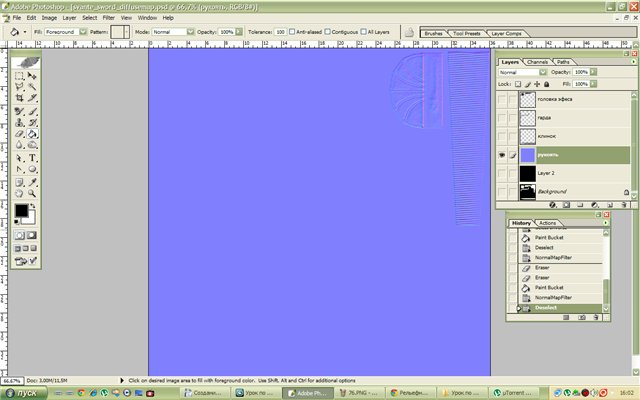Select the Eyedropper tool
640x400 pixels.
pos(32,182)
